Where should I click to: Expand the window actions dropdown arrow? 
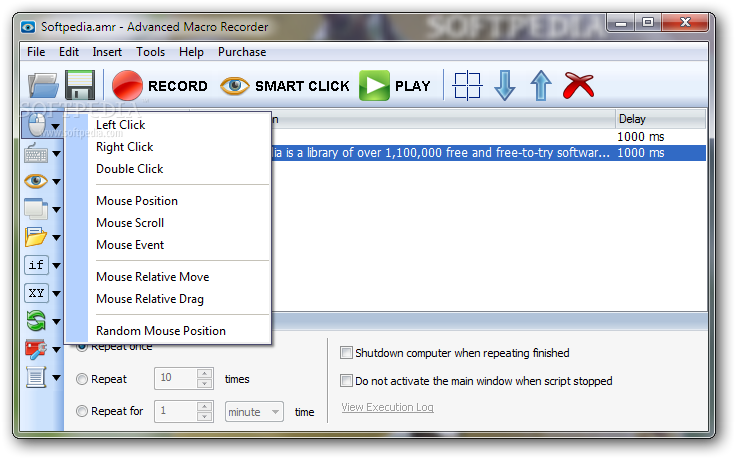pyautogui.click(x=56, y=210)
